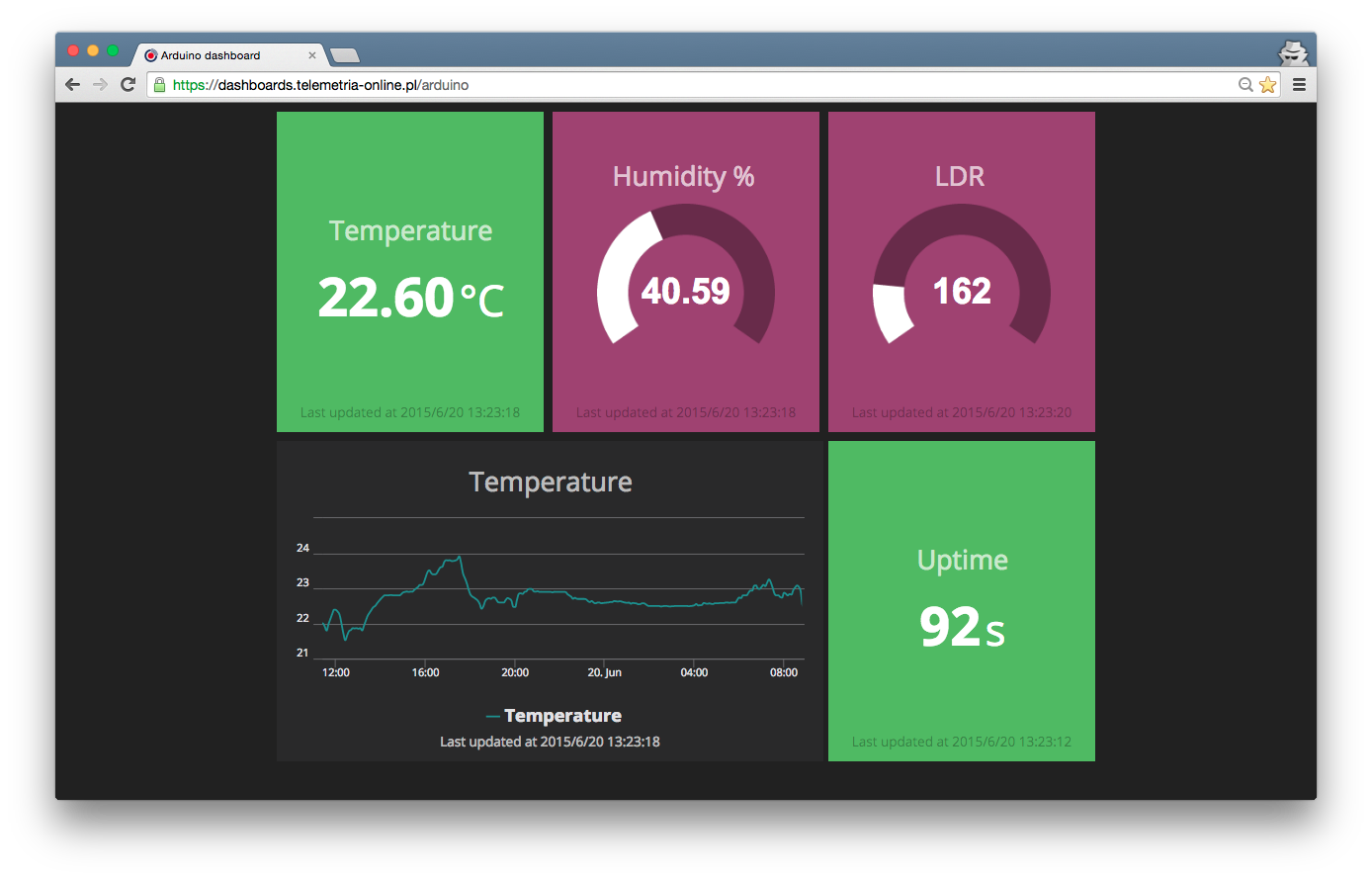Click the incognito figure icon at top right

tap(1293, 54)
